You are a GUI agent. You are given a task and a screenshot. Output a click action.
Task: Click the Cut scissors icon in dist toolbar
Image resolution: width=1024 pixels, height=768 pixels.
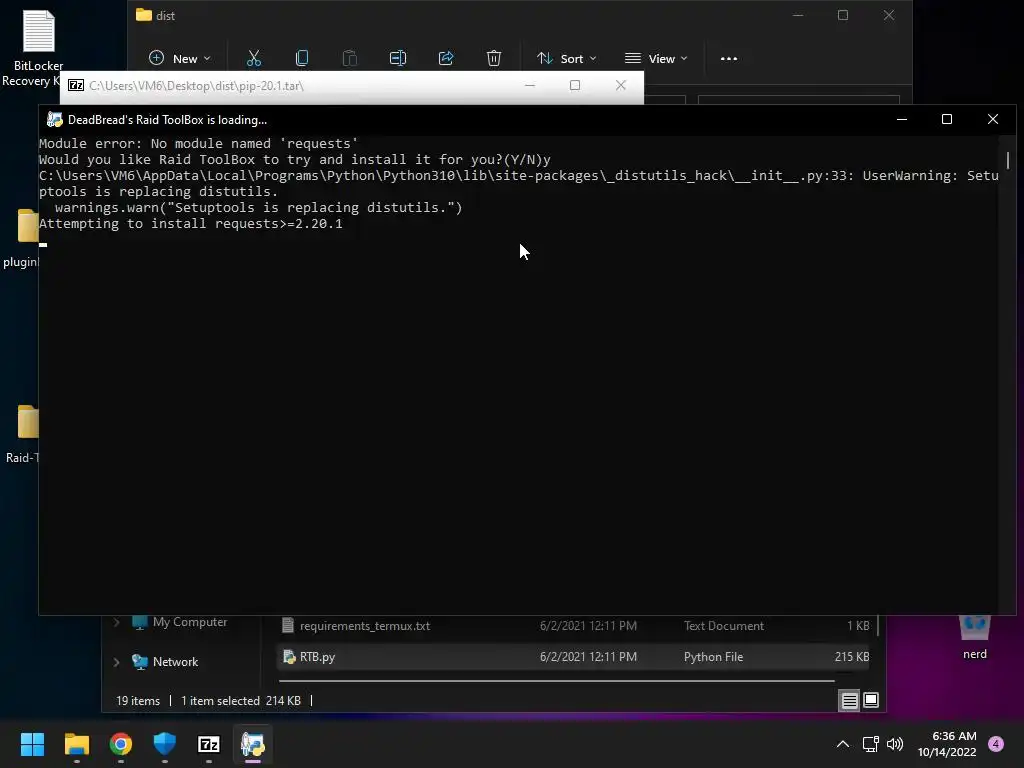[x=254, y=58]
